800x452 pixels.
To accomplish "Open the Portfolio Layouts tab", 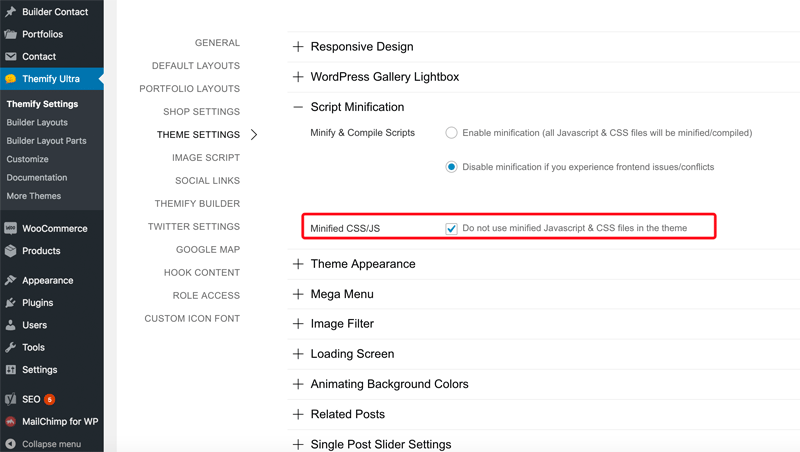I will [x=190, y=89].
